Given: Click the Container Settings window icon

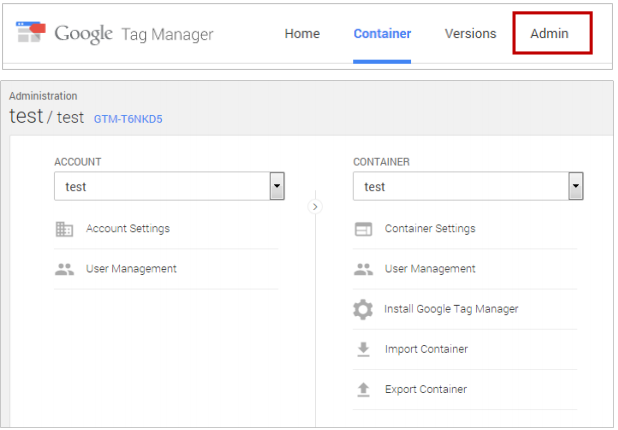Looking at the screenshot, I should click(x=363, y=229).
